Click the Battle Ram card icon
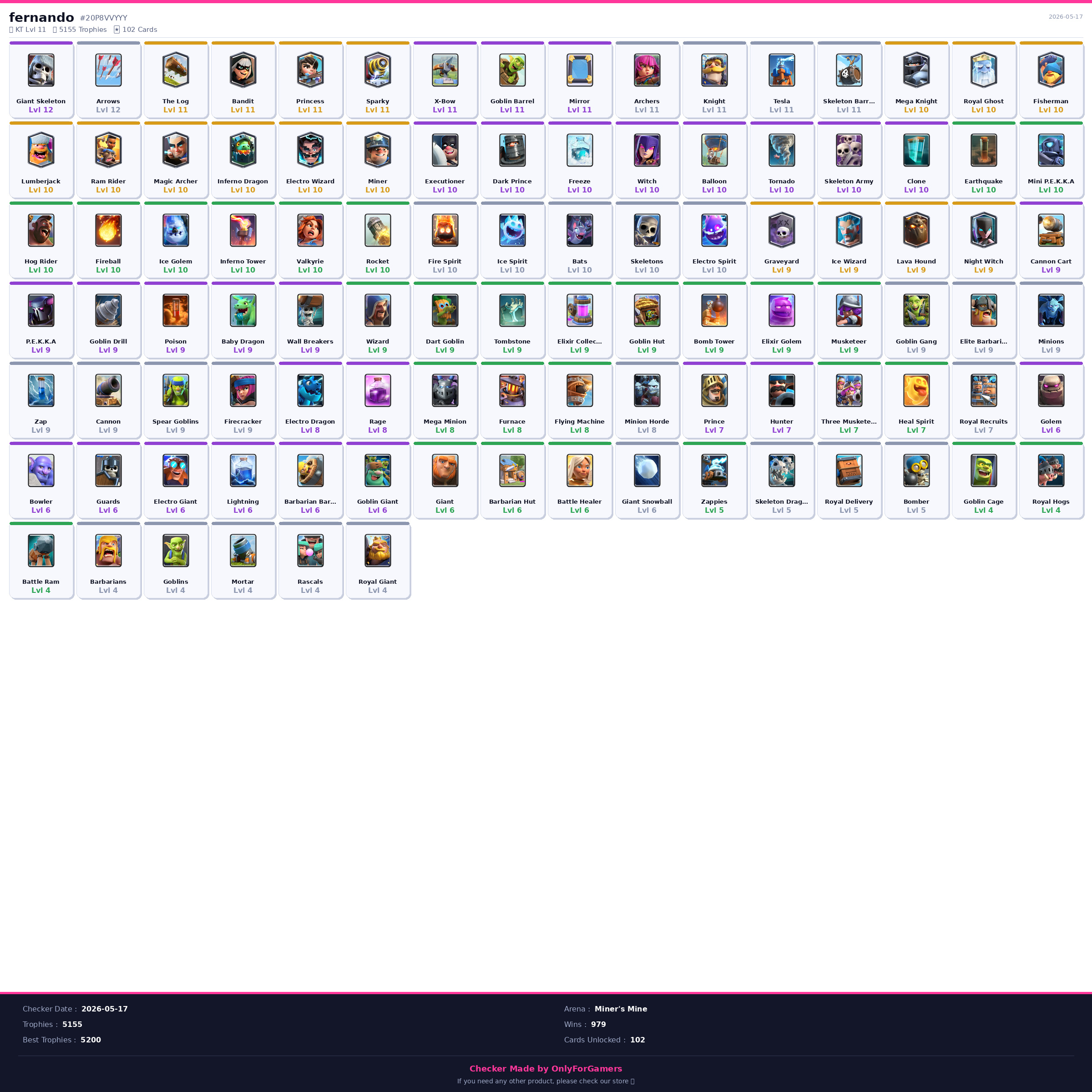The height and width of the screenshot is (1092, 1092). (x=41, y=551)
